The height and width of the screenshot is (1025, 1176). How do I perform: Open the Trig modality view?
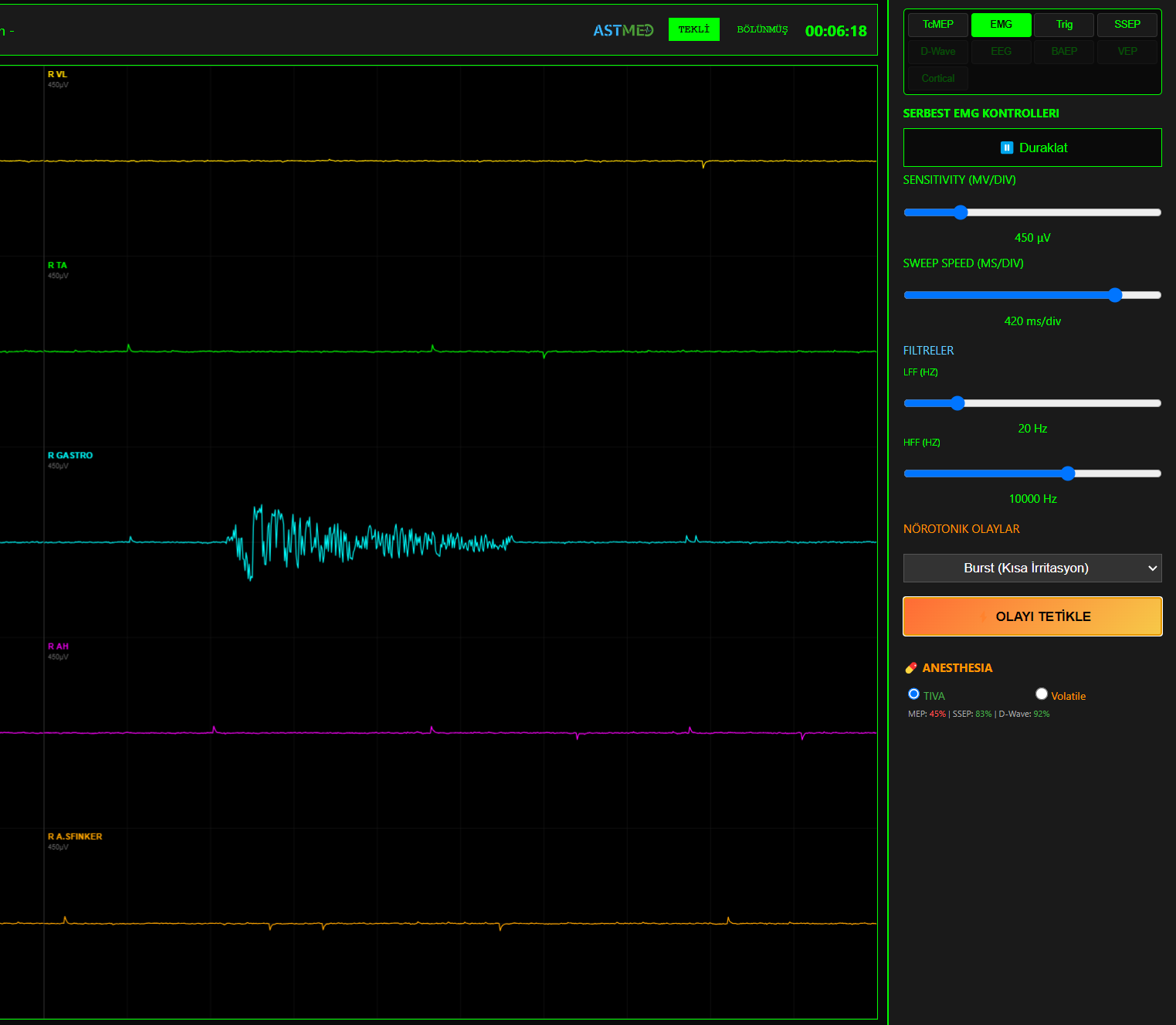click(1063, 24)
